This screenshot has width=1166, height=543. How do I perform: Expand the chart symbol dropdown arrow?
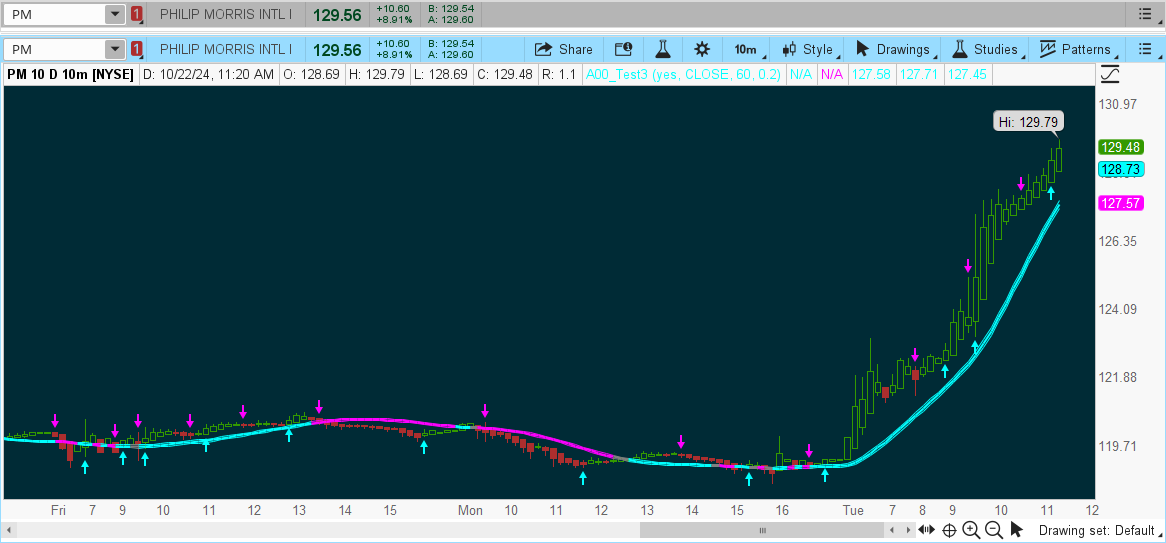coord(115,49)
